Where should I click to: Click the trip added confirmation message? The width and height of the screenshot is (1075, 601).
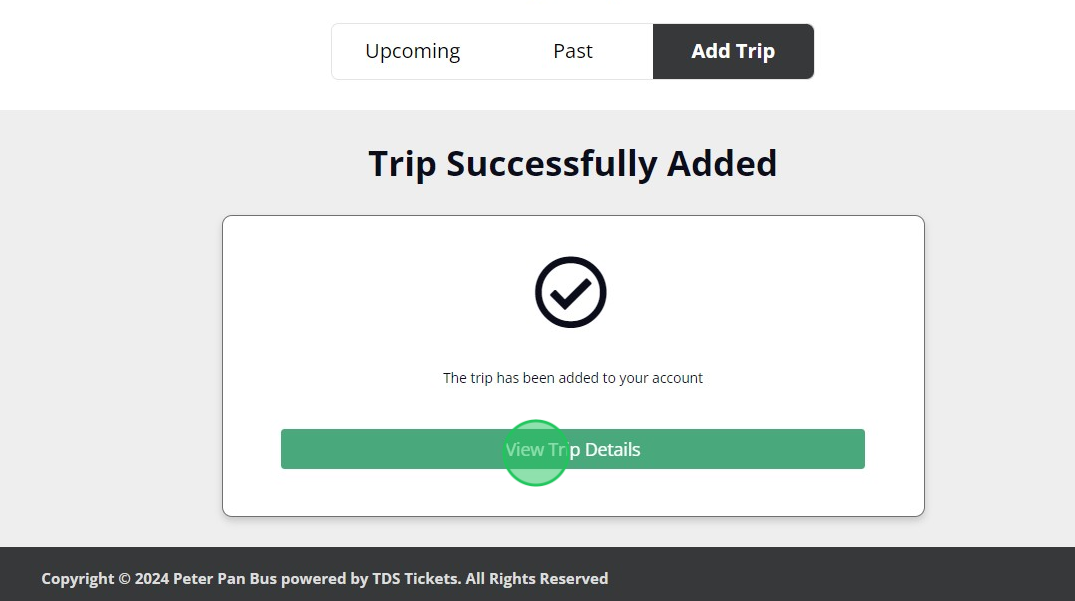(572, 378)
